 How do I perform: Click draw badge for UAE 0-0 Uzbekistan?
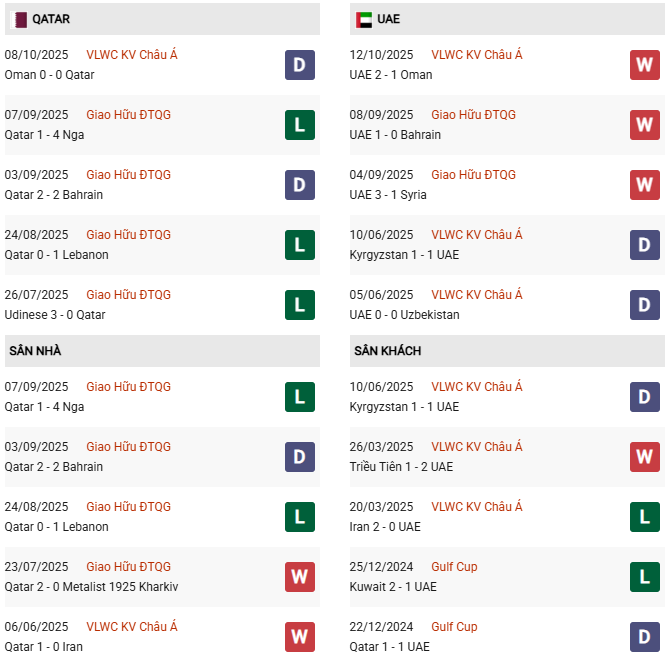click(644, 305)
